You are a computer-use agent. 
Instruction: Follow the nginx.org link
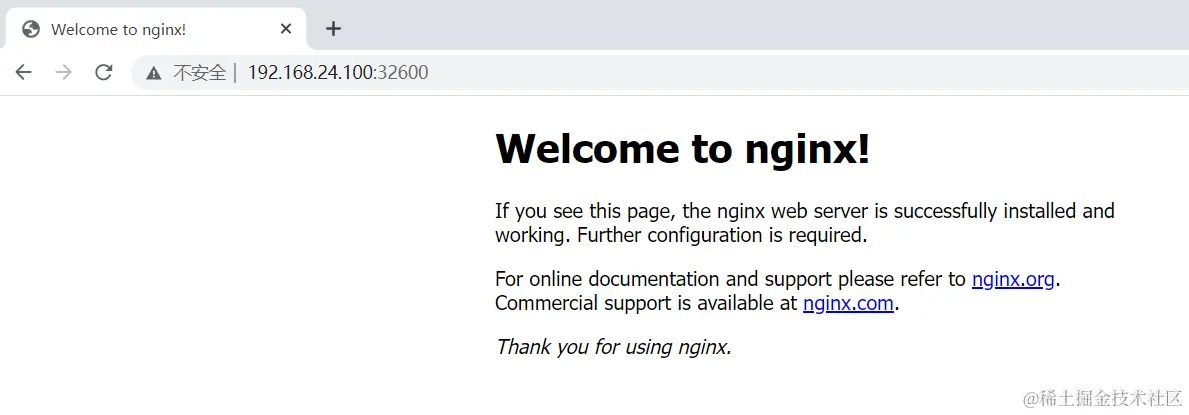[1013, 279]
